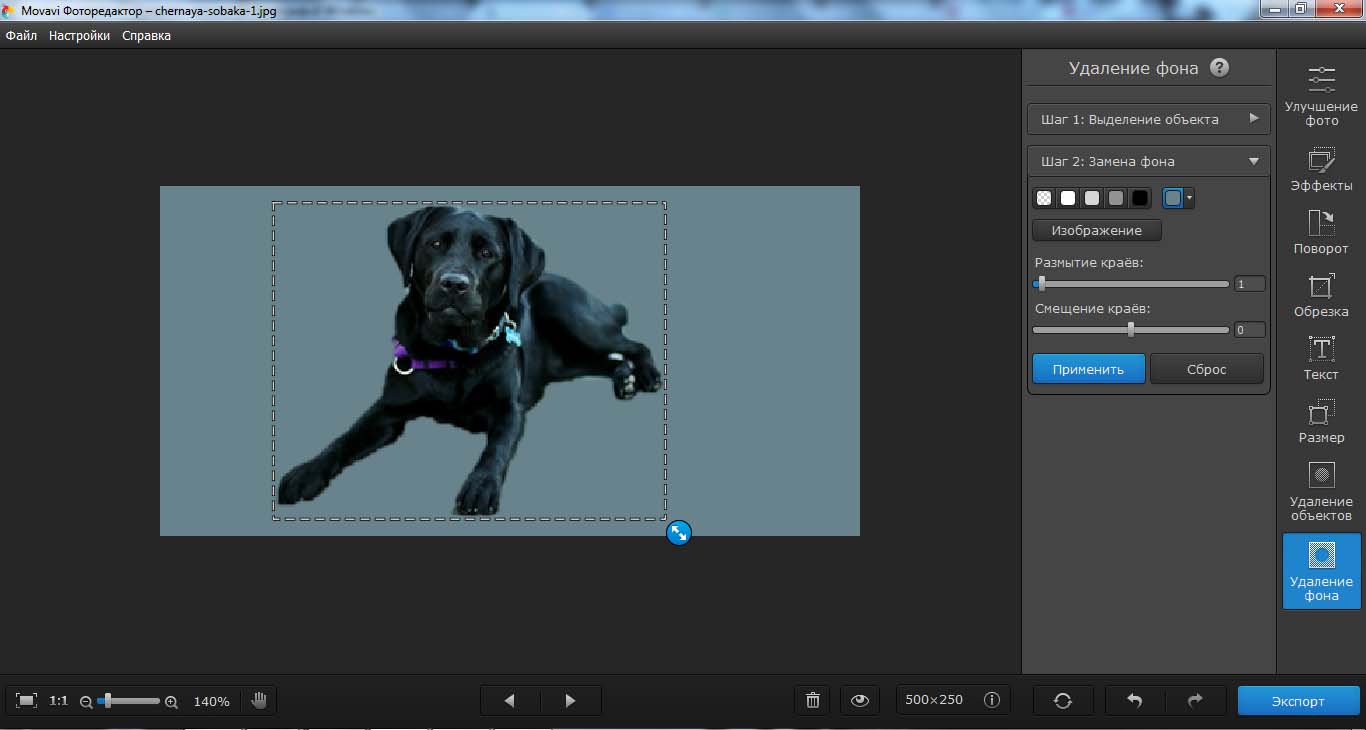Redo the last action
Image resolution: width=1366 pixels, height=730 pixels.
tap(1195, 701)
